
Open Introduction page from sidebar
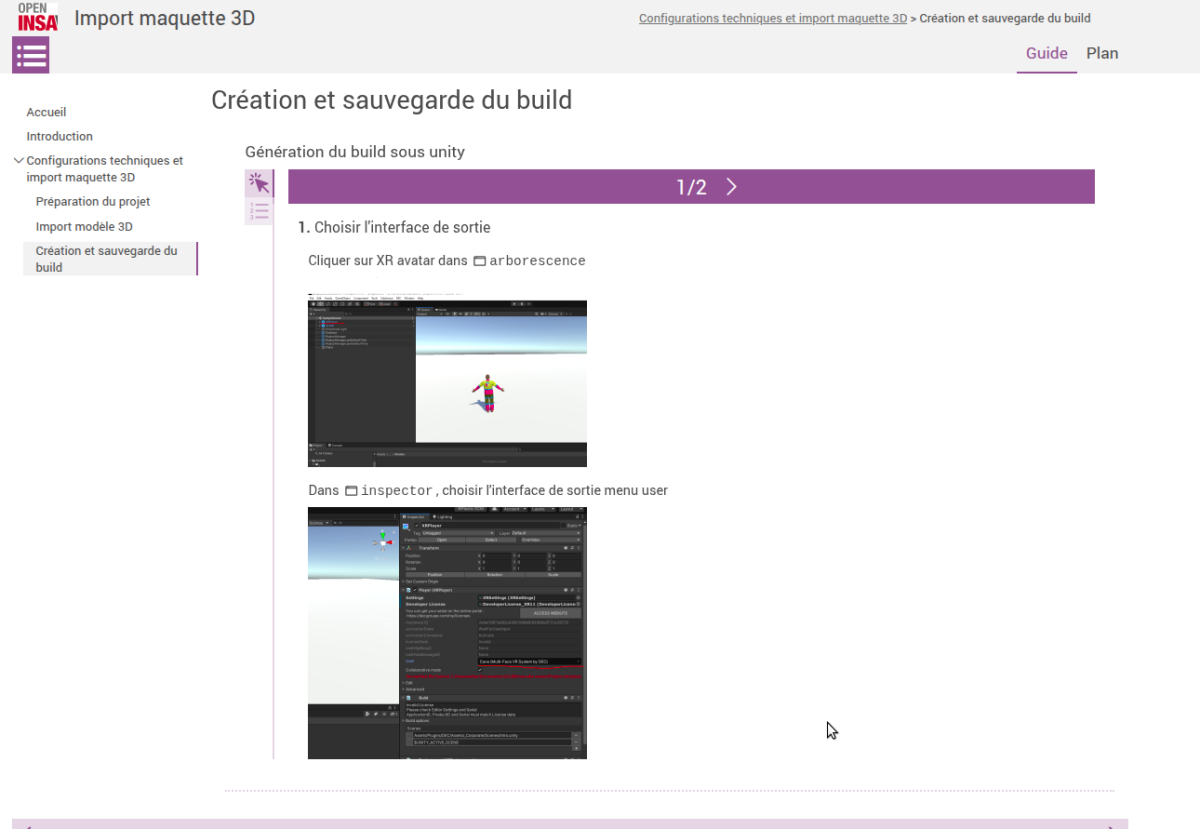[x=59, y=136]
